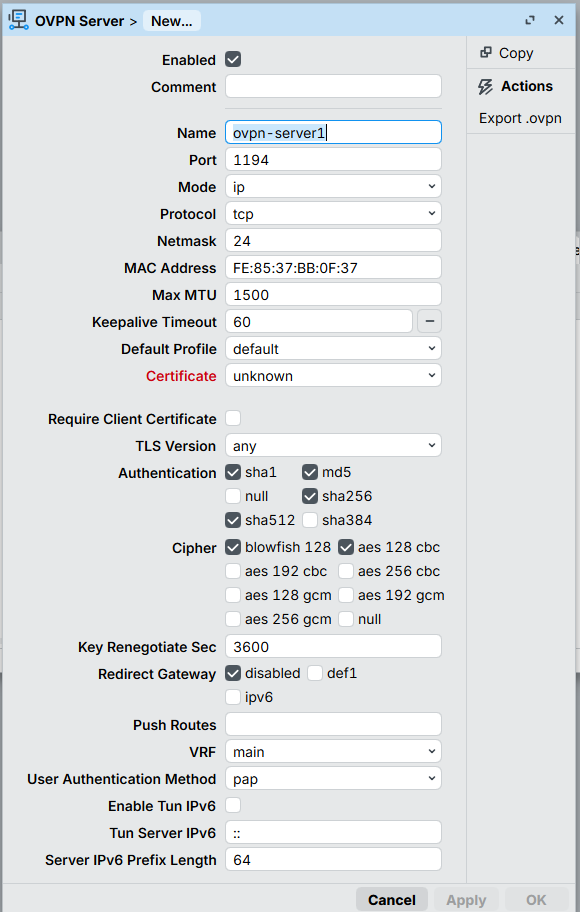The image size is (580, 912).
Task: Toggle the Enabled checkbox
Action: click(x=233, y=59)
